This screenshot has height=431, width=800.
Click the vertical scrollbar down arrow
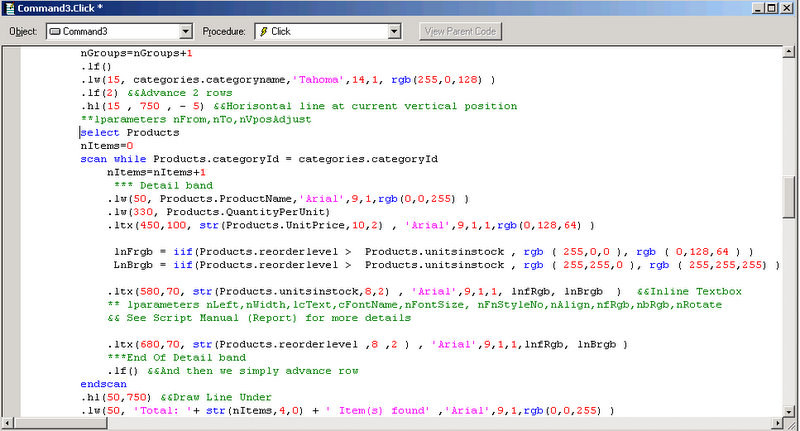click(x=789, y=411)
